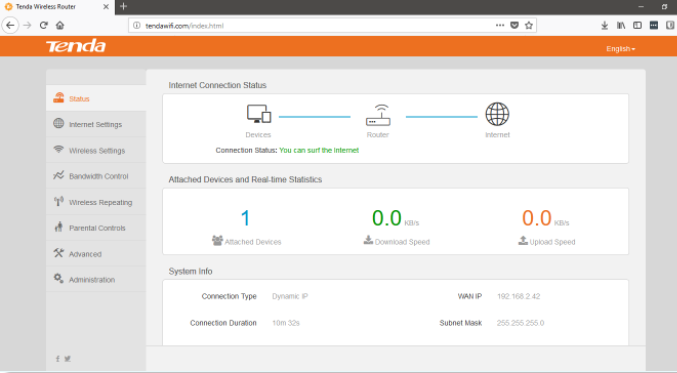Open the Advanced settings entry
The width and height of the screenshot is (677, 373).
tap(96, 254)
